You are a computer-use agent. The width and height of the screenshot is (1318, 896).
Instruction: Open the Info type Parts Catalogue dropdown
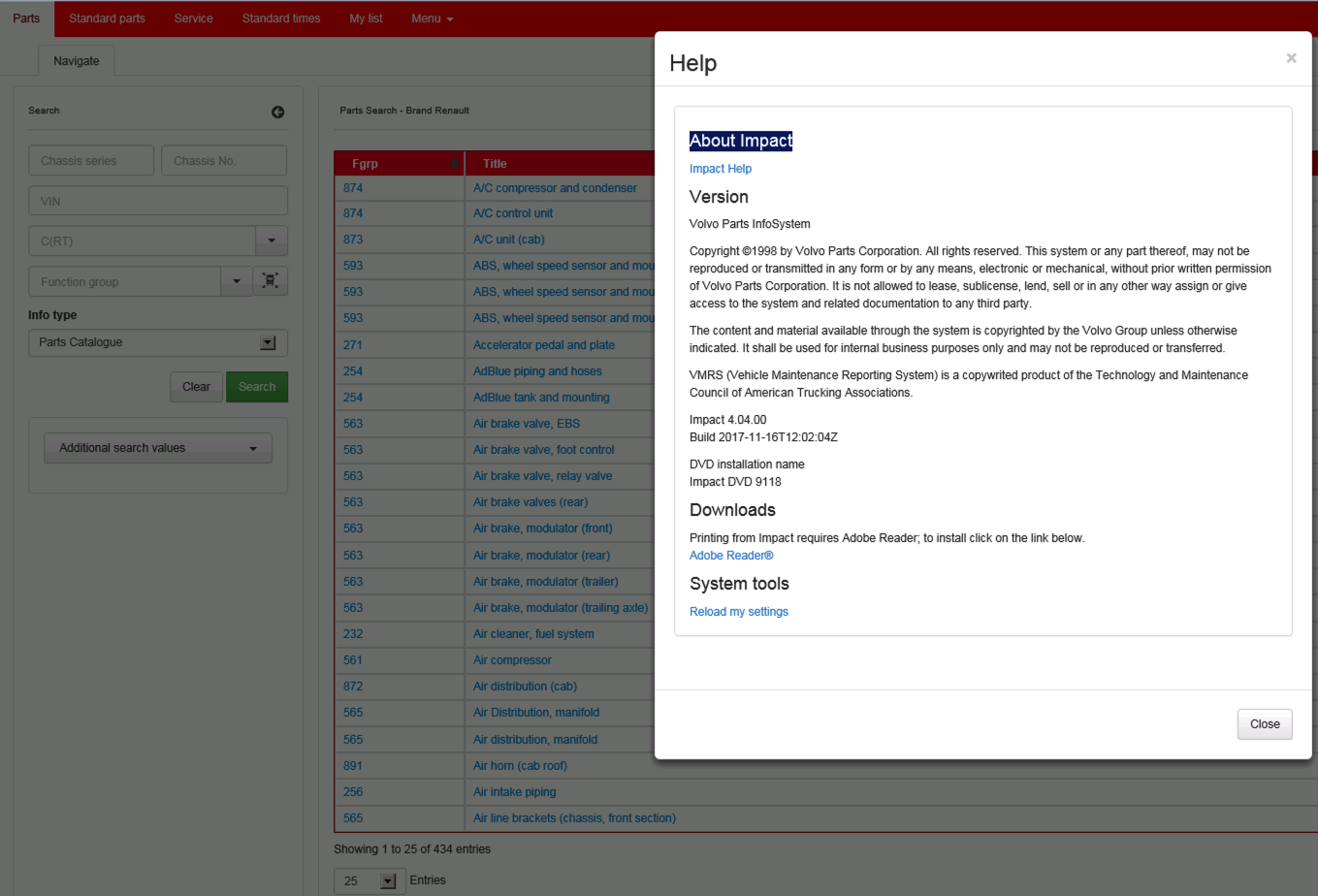[158, 342]
